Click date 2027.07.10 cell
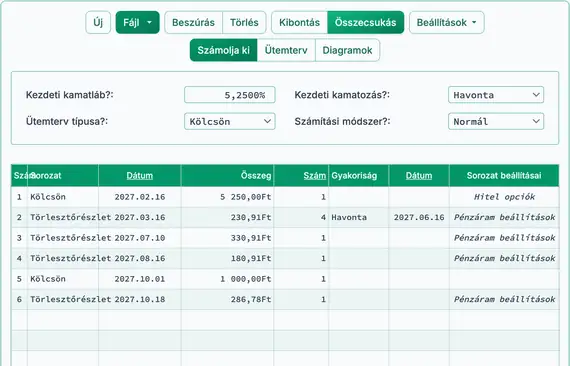 tap(140, 238)
